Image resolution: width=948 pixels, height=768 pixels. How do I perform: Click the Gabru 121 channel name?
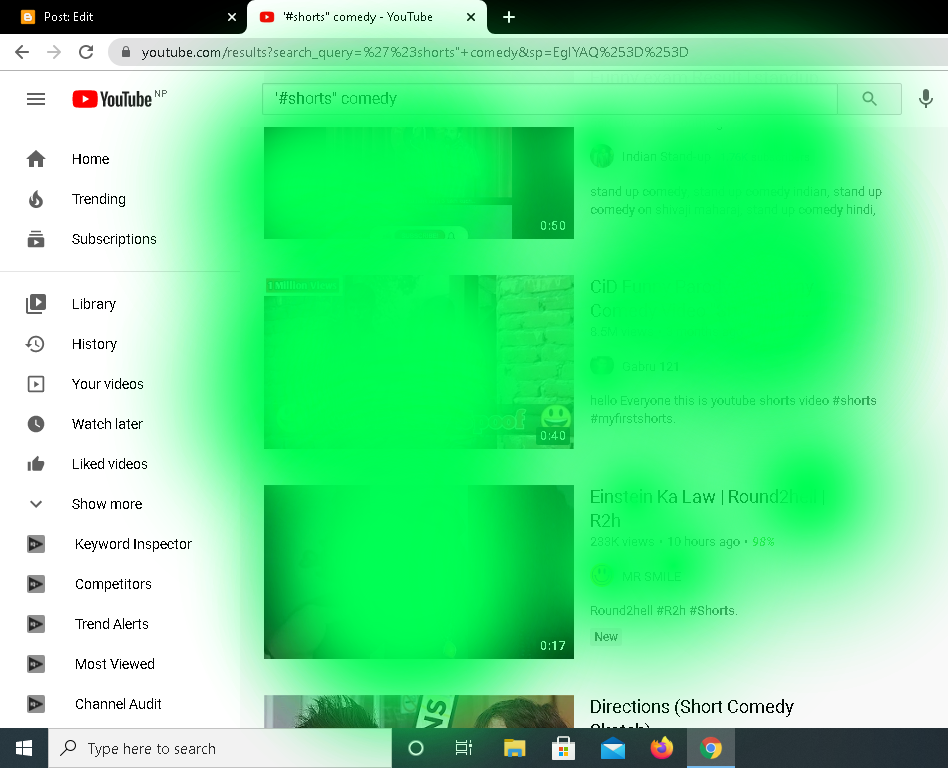650,366
